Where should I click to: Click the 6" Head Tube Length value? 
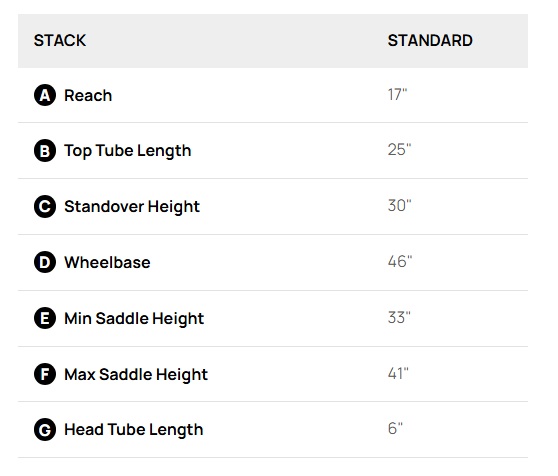(395, 429)
